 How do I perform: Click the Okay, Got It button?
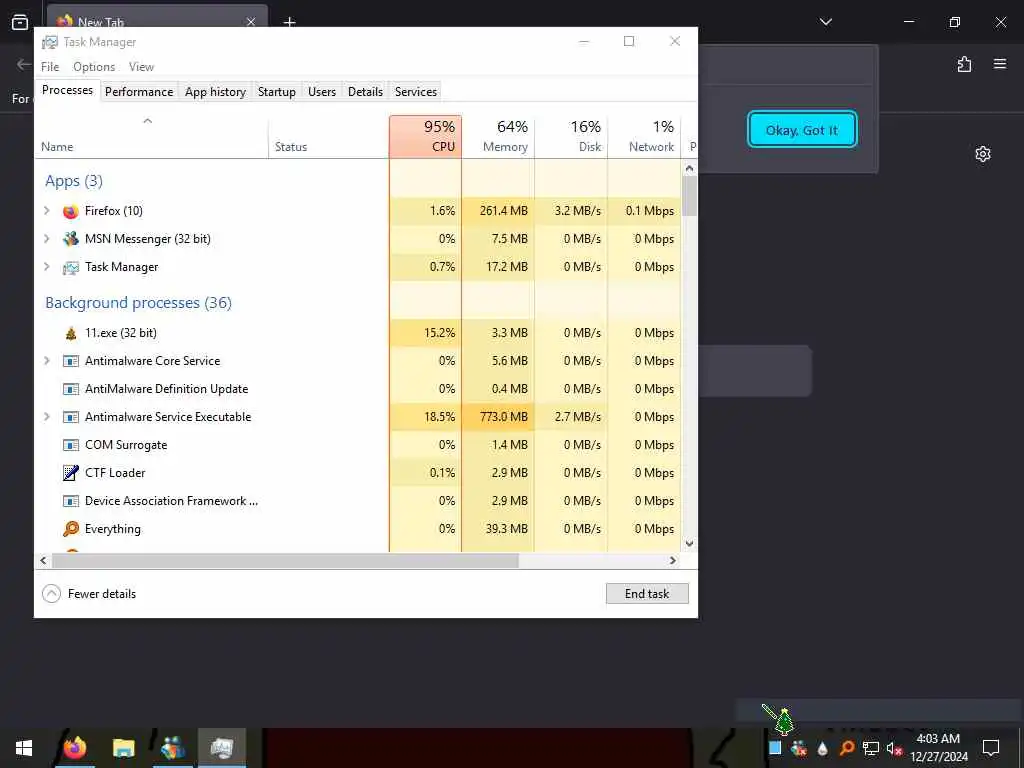(802, 130)
